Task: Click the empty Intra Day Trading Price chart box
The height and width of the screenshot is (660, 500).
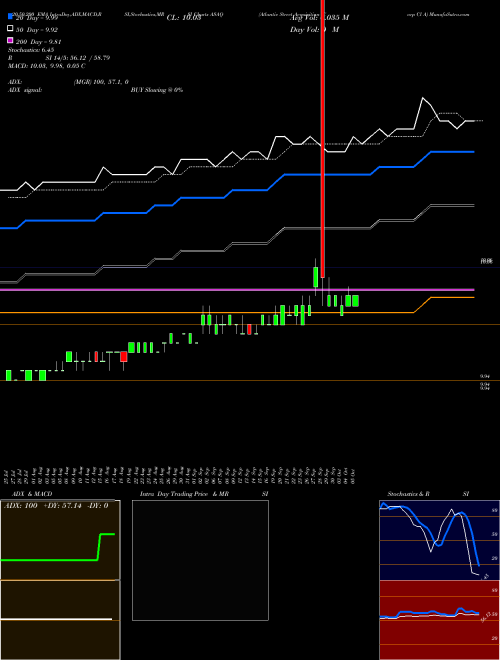Action: pyautogui.click(x=200, y=560)
